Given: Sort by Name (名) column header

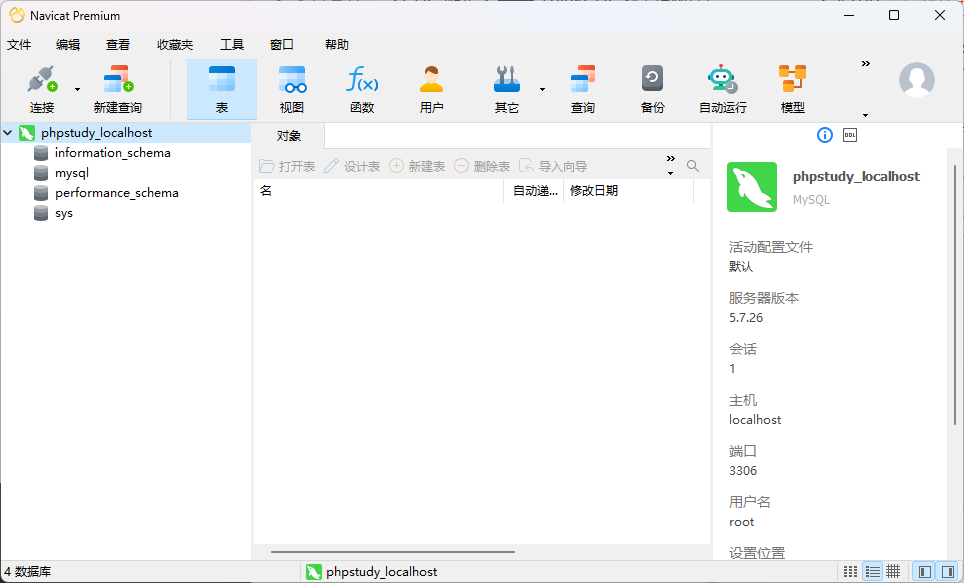Looking at the screenshot, I should tap(379, 191).
